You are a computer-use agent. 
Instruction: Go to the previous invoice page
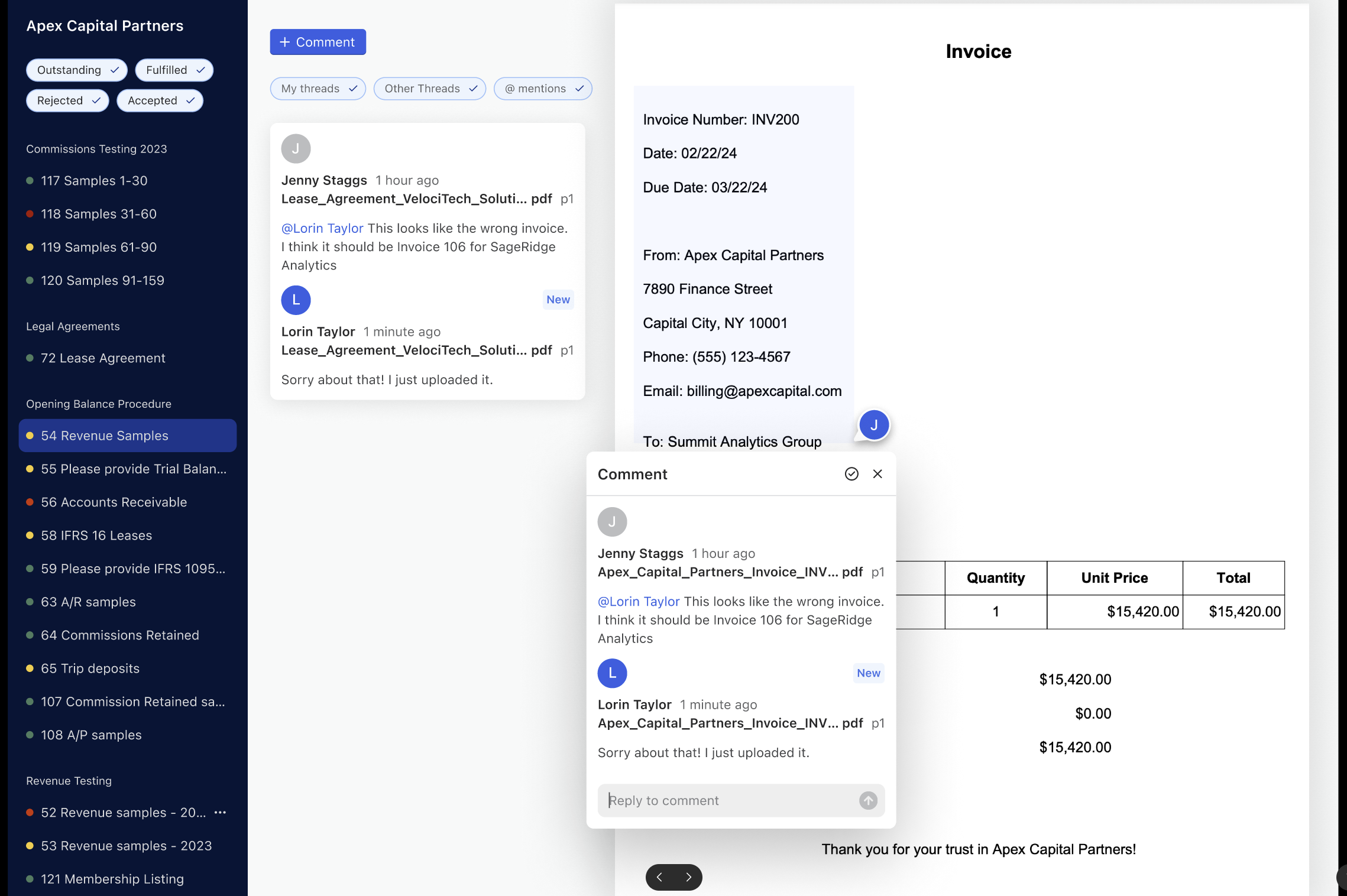pos(659,877)
